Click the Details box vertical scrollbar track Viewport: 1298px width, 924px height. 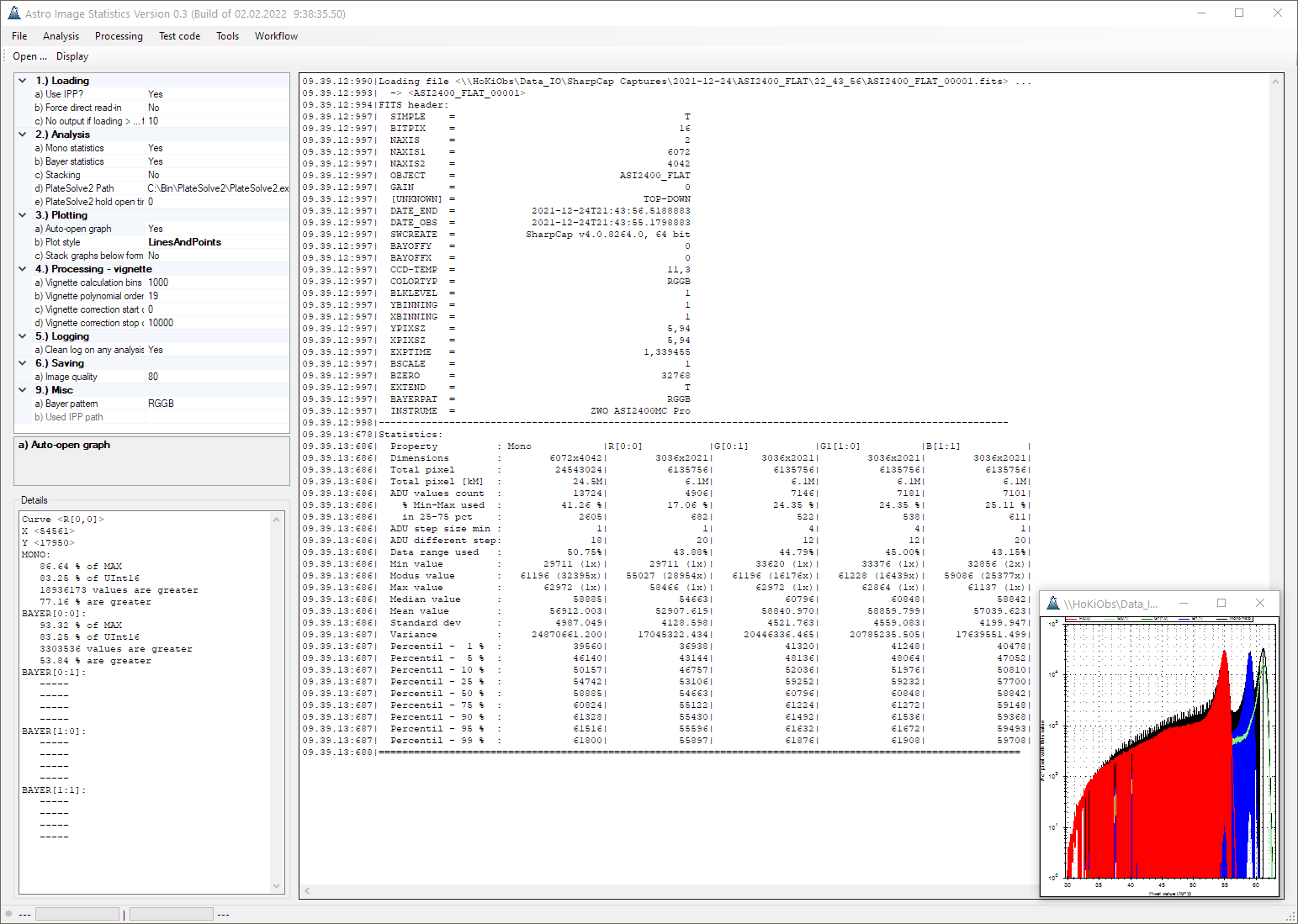(x=277, y=702)
